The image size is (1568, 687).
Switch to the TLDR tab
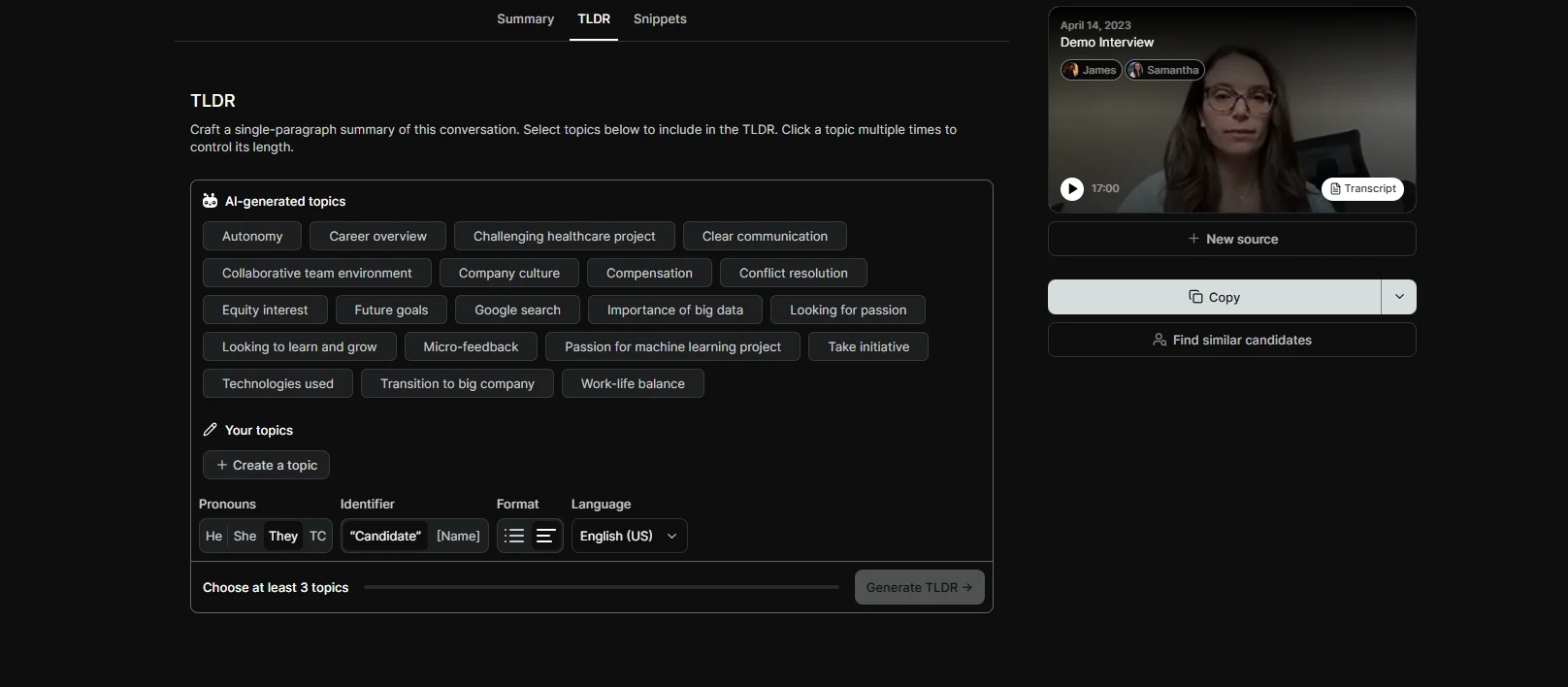pyautogui.click(x=594, y=19)
